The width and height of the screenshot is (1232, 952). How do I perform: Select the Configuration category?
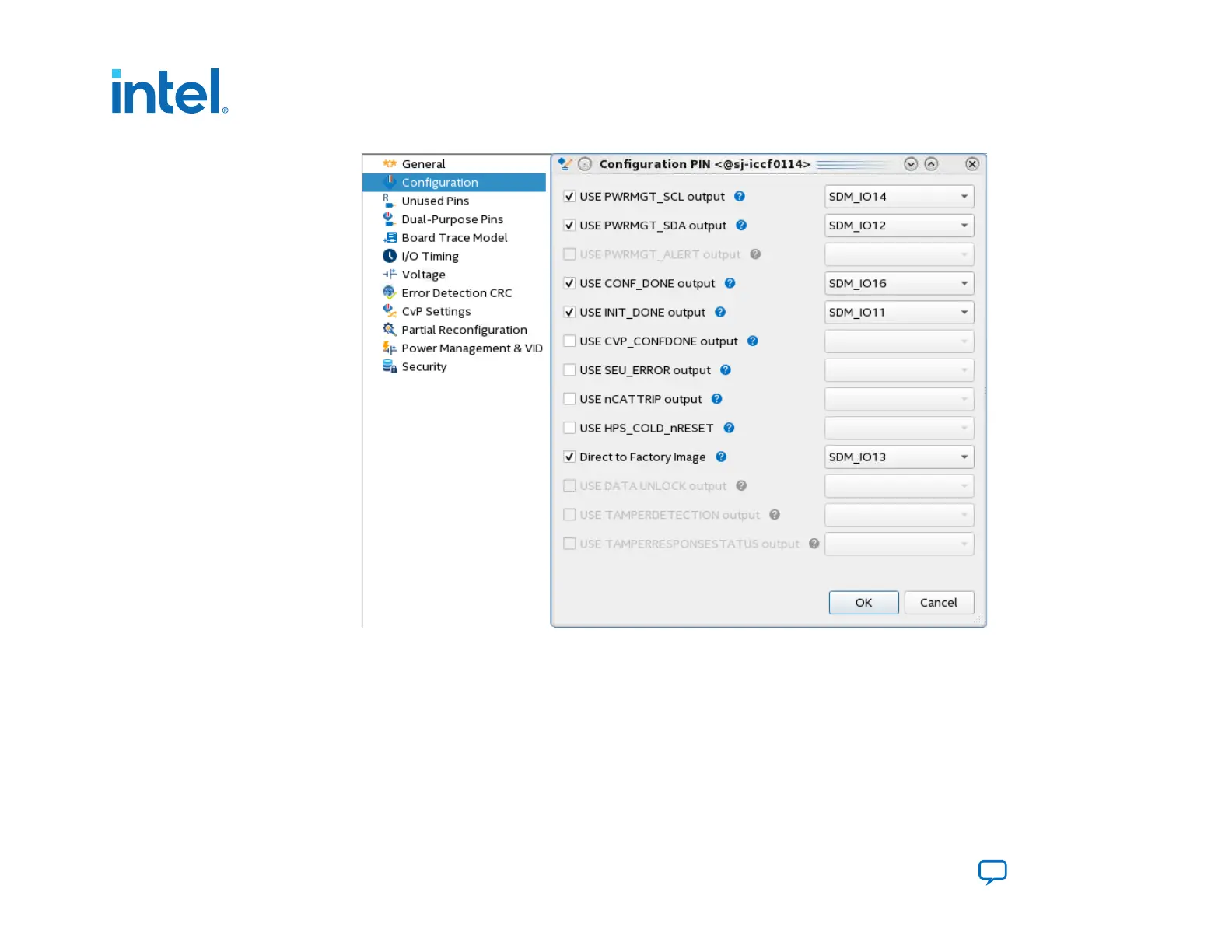click(x=454, y=182)
